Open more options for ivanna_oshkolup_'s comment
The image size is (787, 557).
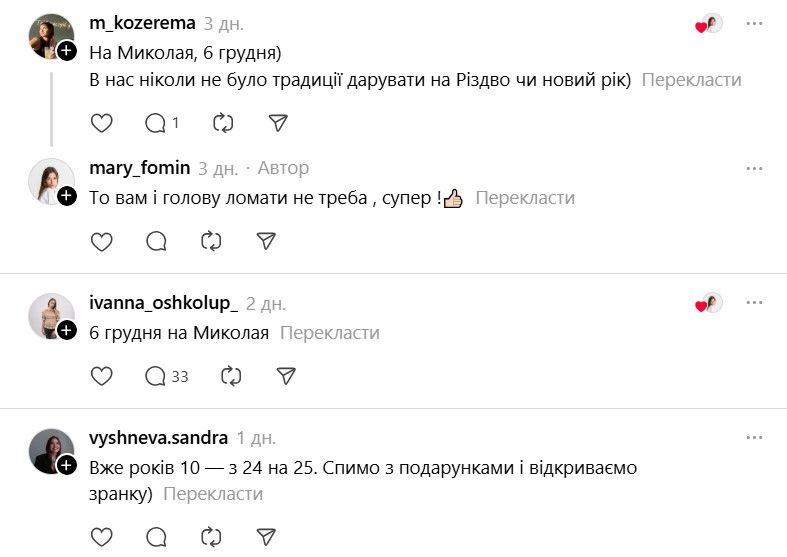point(754,303)
